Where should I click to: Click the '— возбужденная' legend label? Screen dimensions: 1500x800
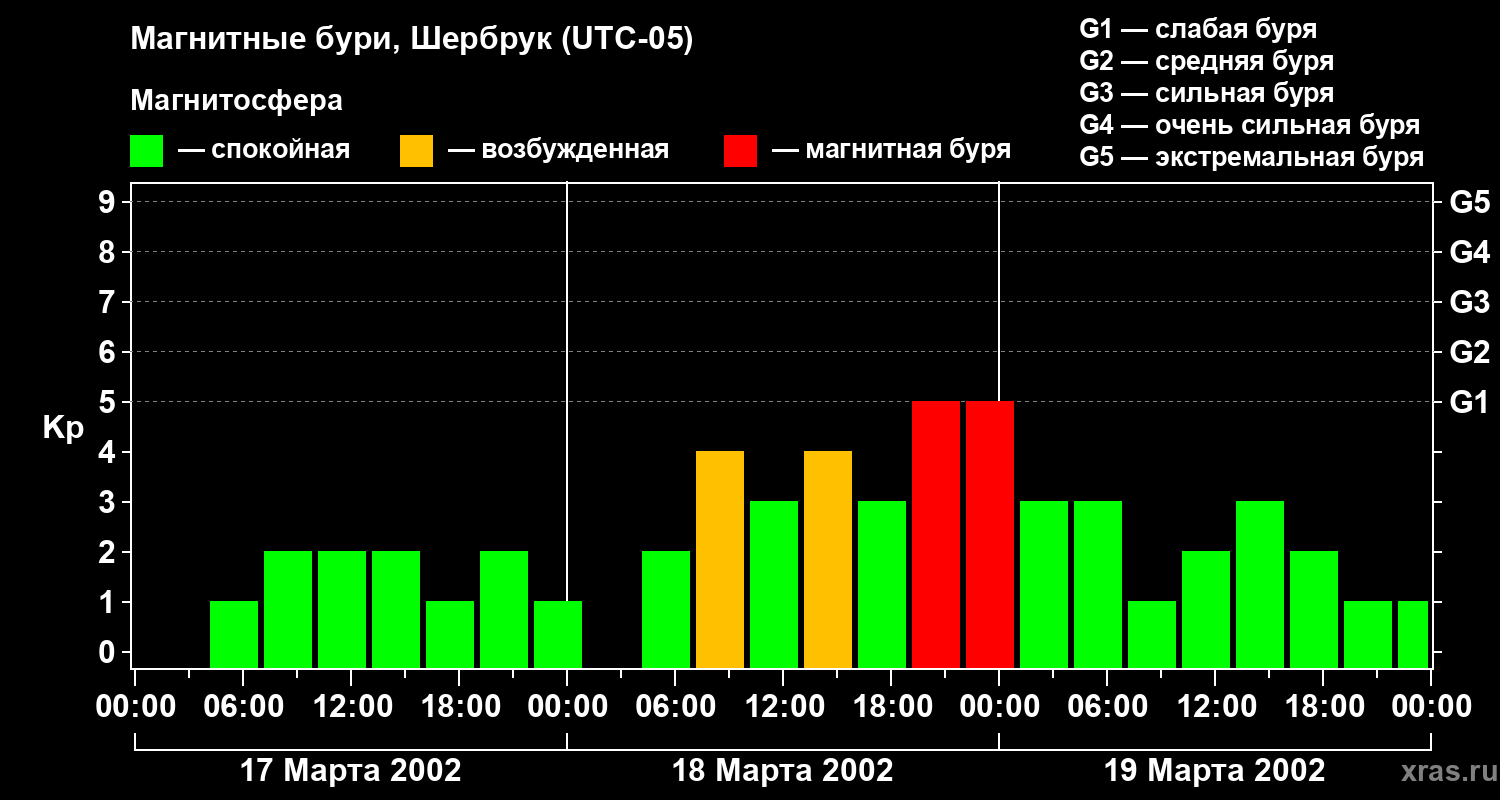coord(558,150)
